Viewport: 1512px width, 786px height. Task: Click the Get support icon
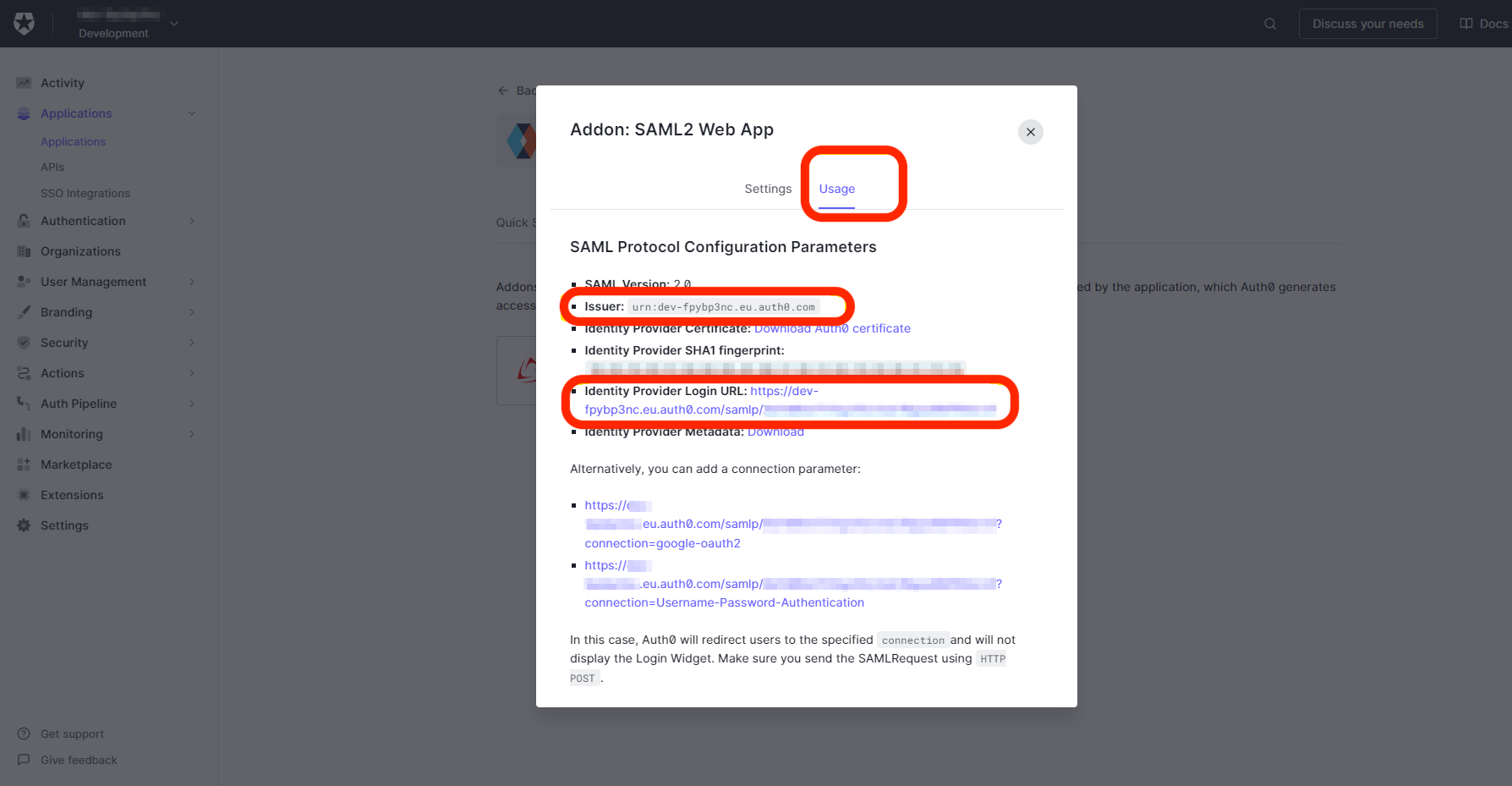click(x=24, y=734)
